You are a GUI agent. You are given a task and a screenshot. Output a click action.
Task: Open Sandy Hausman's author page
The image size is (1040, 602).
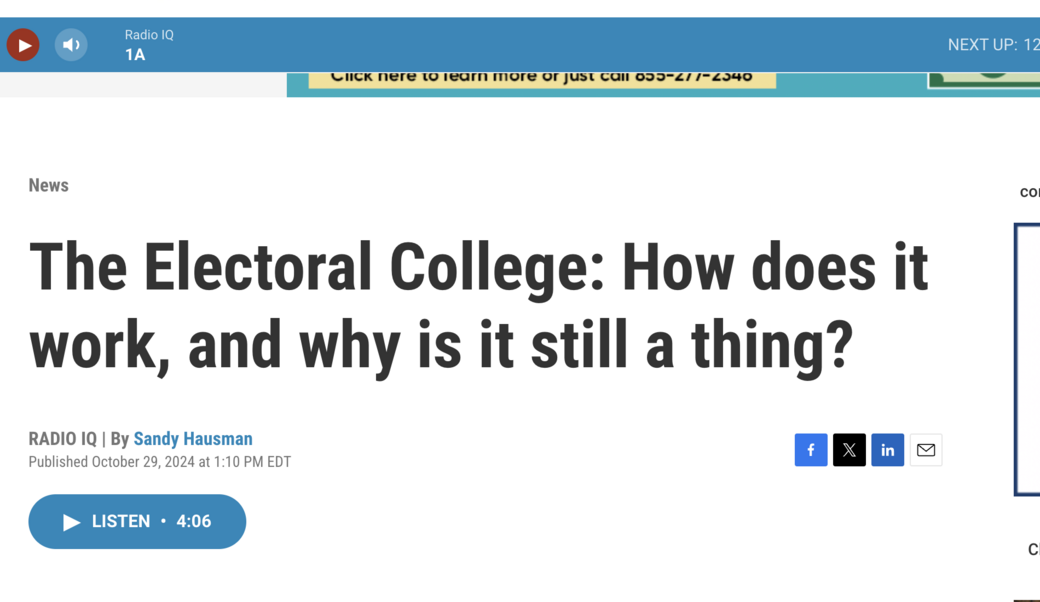click(x=193, y=438)
